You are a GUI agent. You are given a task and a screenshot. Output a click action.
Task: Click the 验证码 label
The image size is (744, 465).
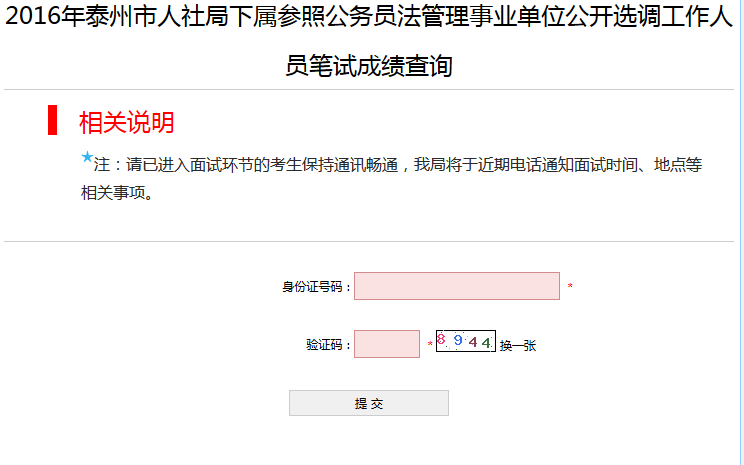click(x=329, y=345)
